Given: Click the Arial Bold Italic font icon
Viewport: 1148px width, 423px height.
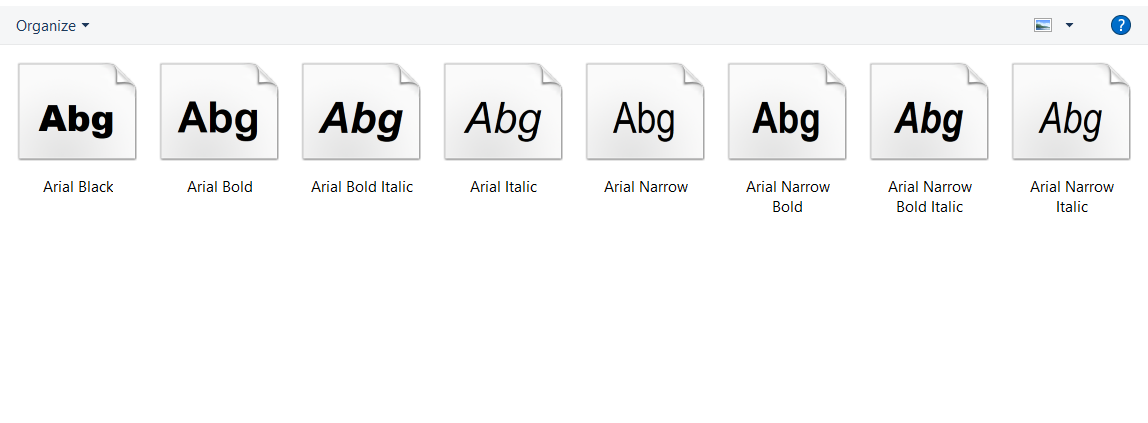Looking at the screenshot, I should tap(361, 112).
